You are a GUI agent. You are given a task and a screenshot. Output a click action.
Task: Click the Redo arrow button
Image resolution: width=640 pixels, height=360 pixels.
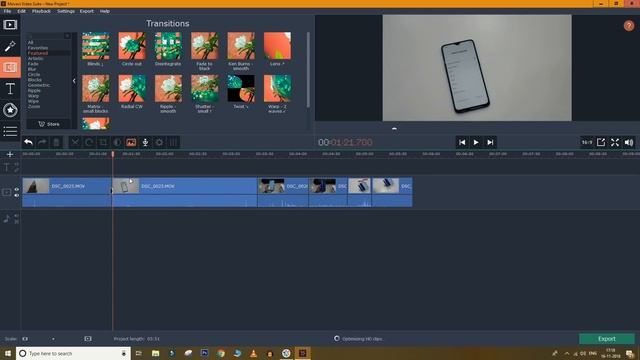(x=42, y=142)
